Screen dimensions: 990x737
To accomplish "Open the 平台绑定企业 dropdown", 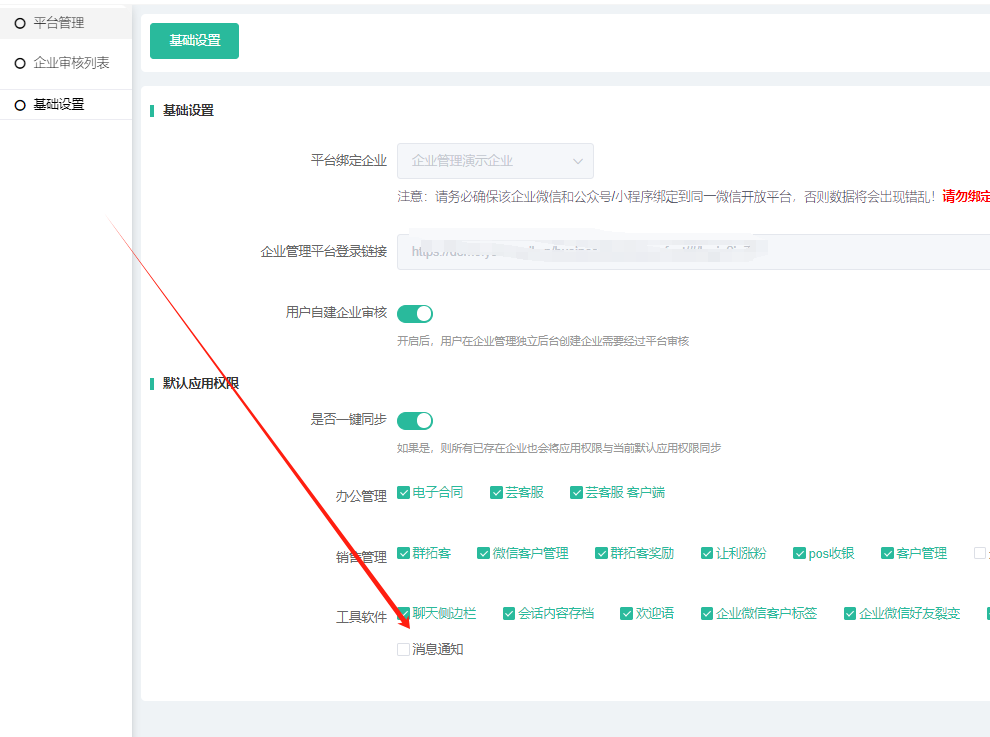I will tap(494, 161).
